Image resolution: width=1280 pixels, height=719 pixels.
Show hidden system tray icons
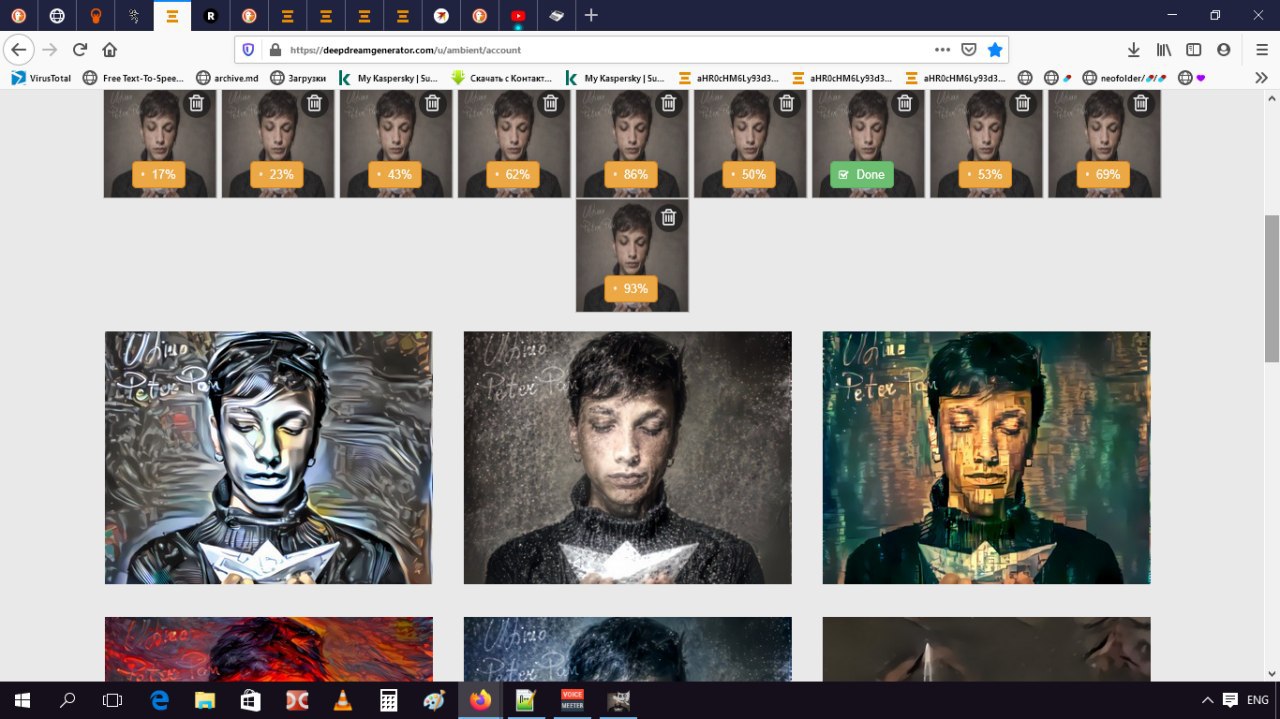(x=1208, y=700)
